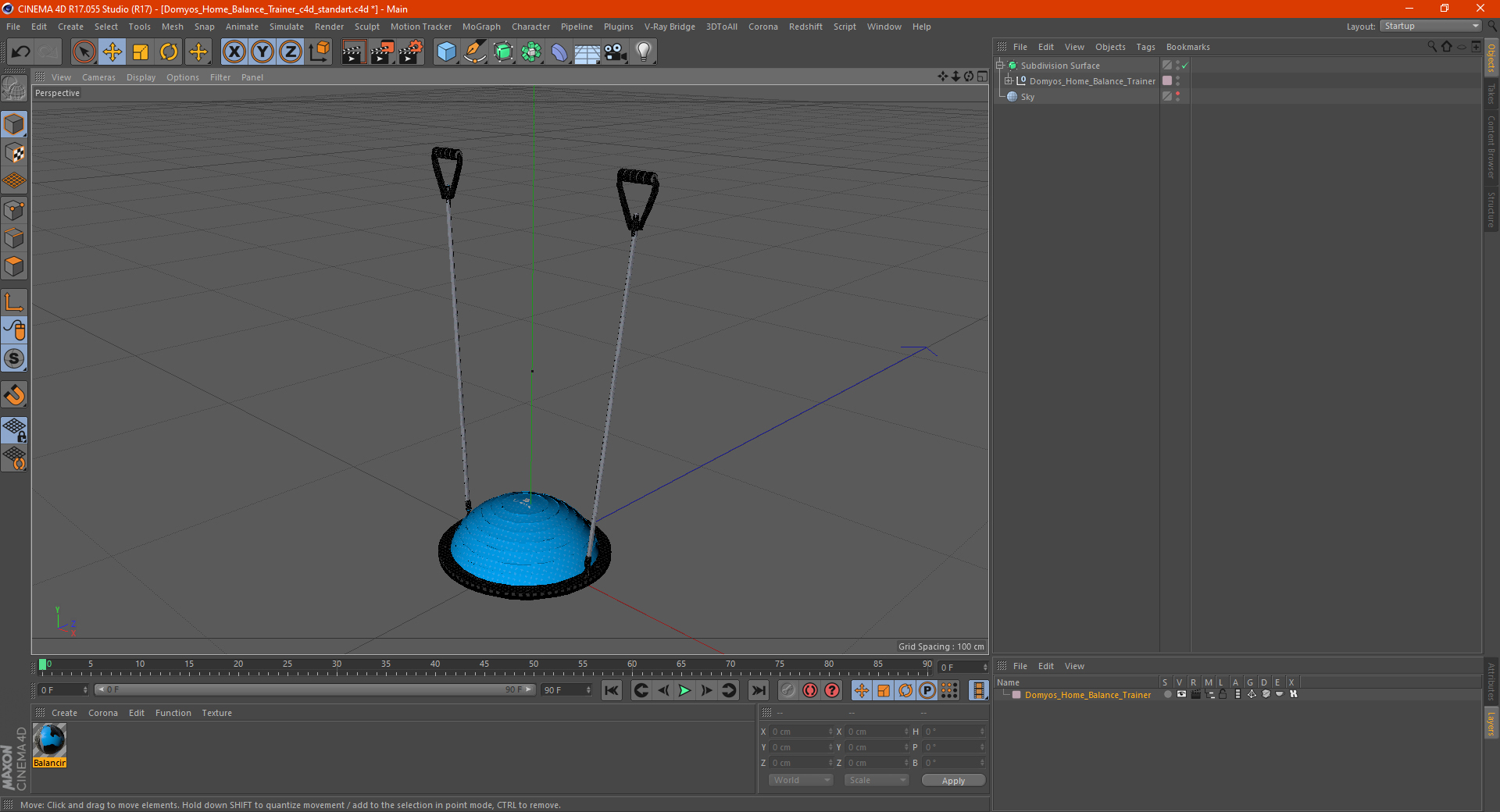
Task: Activate the Scale tool in the top toolbar
Action: point(141,52)
